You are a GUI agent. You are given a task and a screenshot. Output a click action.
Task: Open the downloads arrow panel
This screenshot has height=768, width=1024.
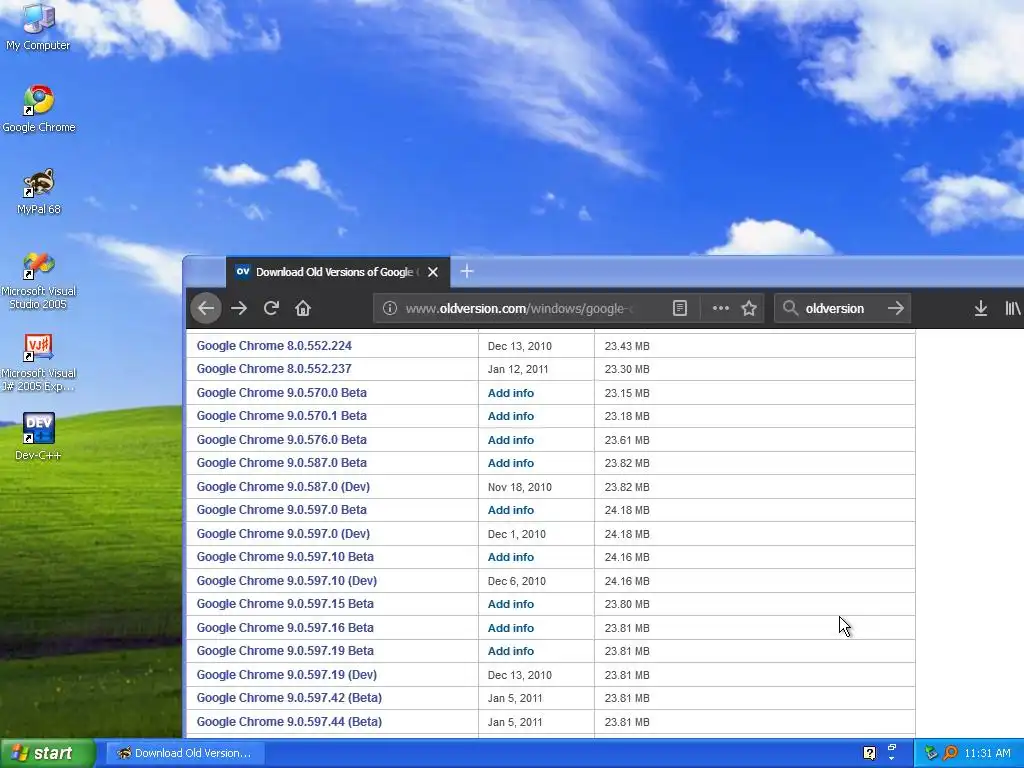pos(980,308)
